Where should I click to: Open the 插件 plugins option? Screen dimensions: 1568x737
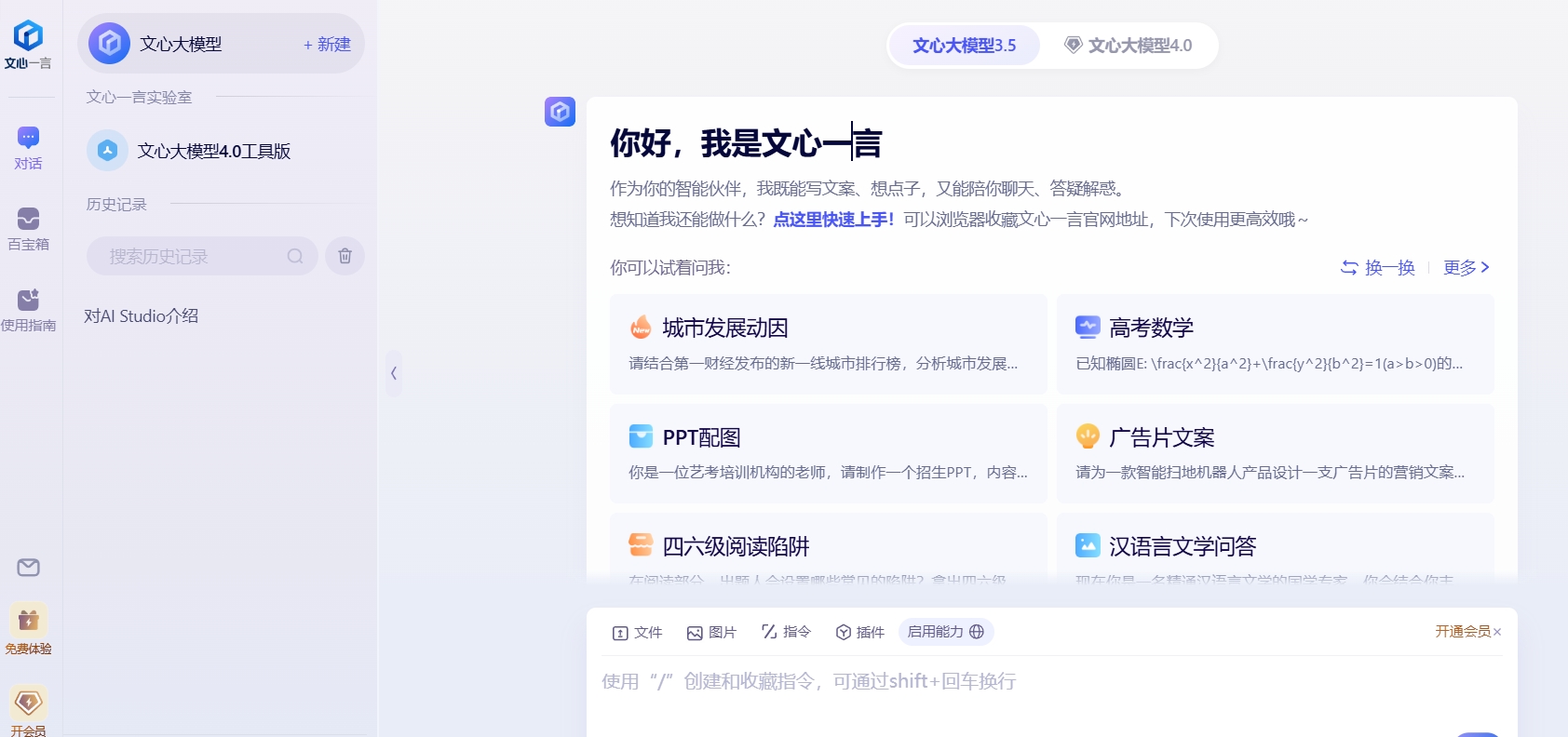point(860,633)
